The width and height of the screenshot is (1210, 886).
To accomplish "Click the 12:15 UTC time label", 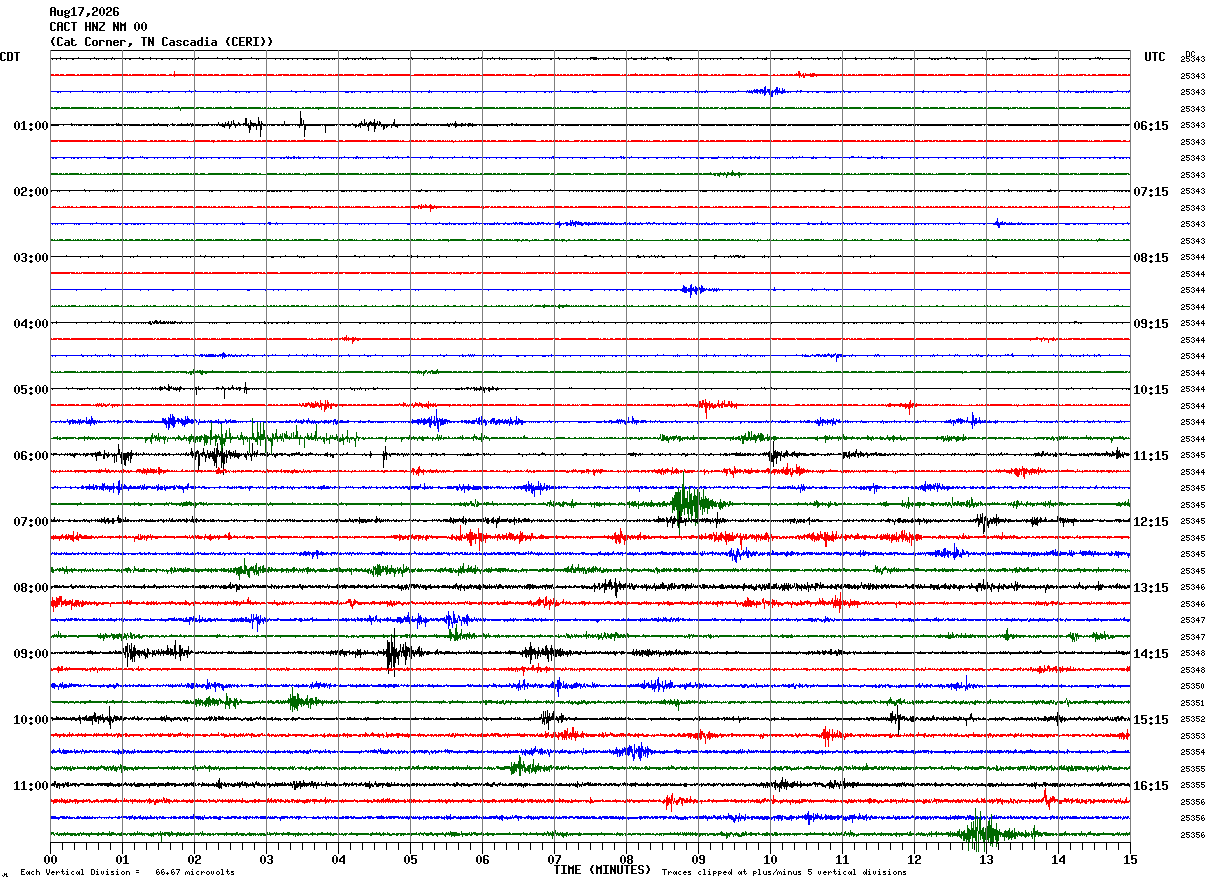I will (1152, 522).
